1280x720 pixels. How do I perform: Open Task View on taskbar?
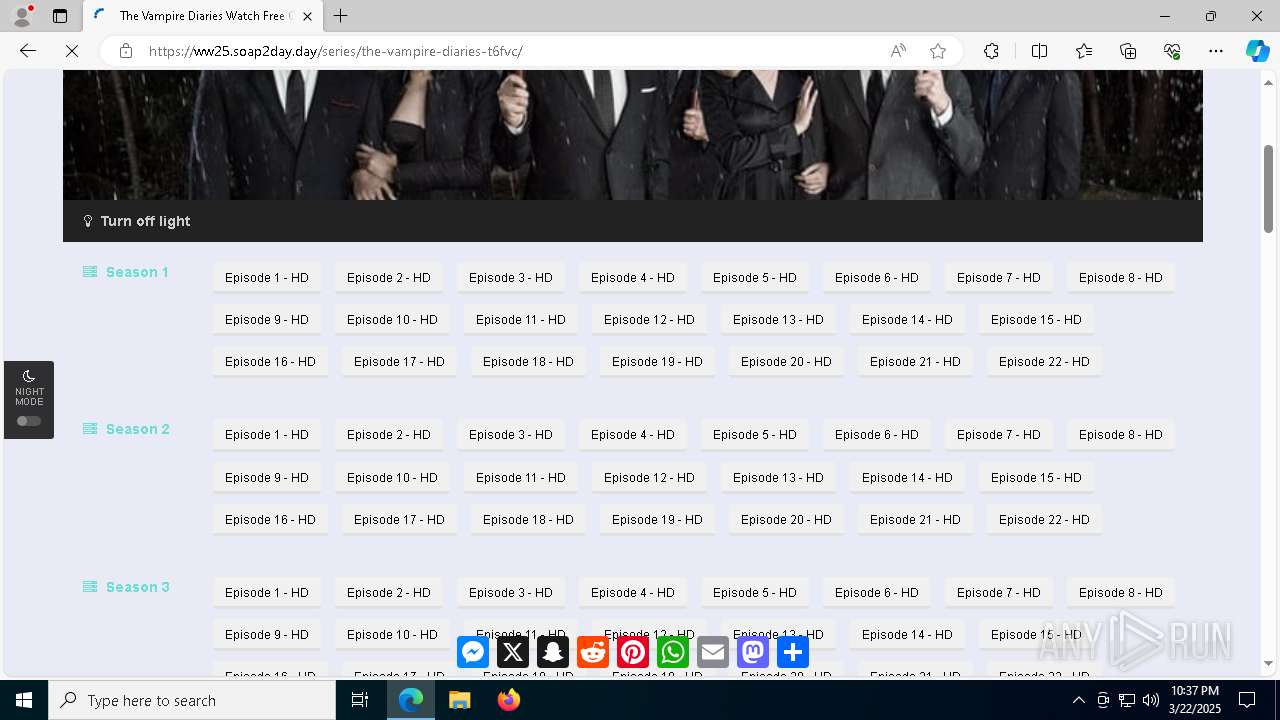click(x=360, y=700)
